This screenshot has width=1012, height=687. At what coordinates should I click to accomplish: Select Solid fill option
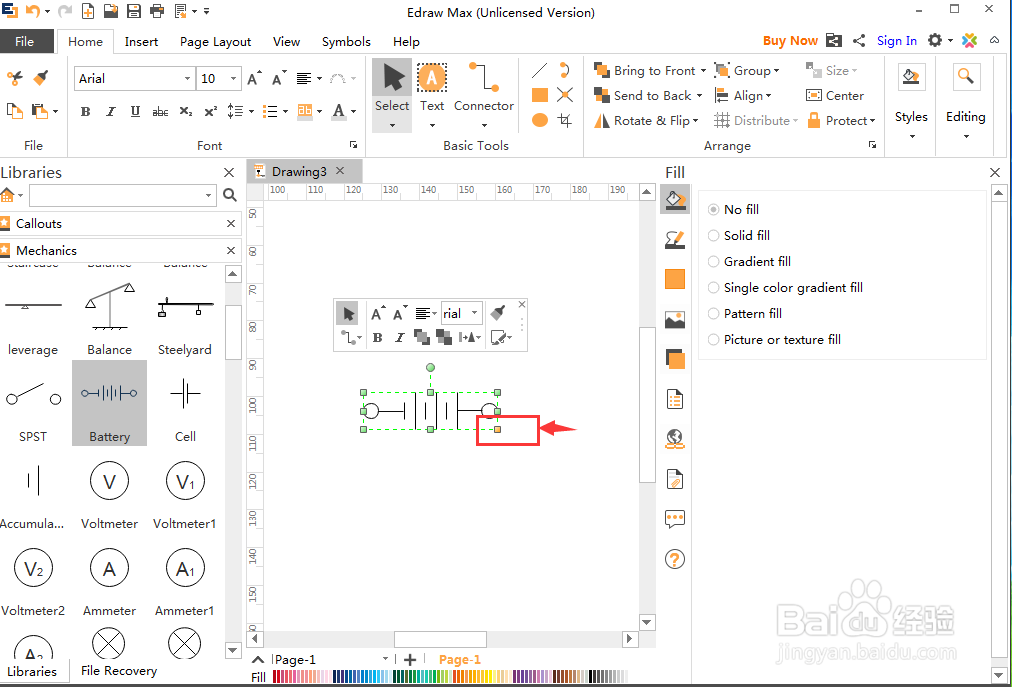point(738,236)
